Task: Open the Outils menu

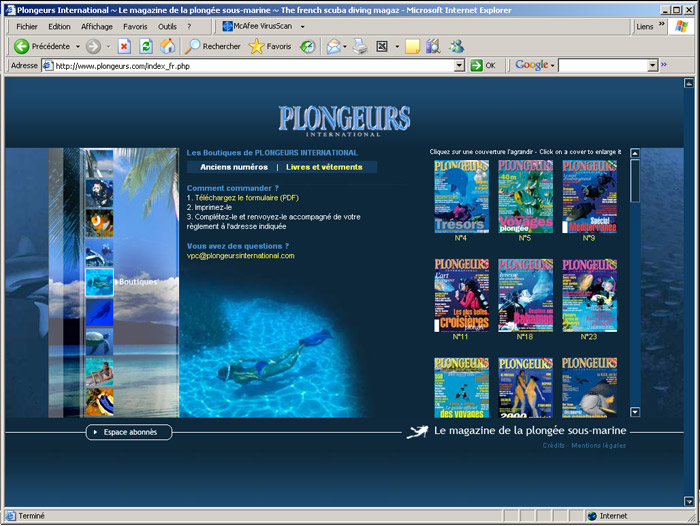Action: (x=167, y=26)
